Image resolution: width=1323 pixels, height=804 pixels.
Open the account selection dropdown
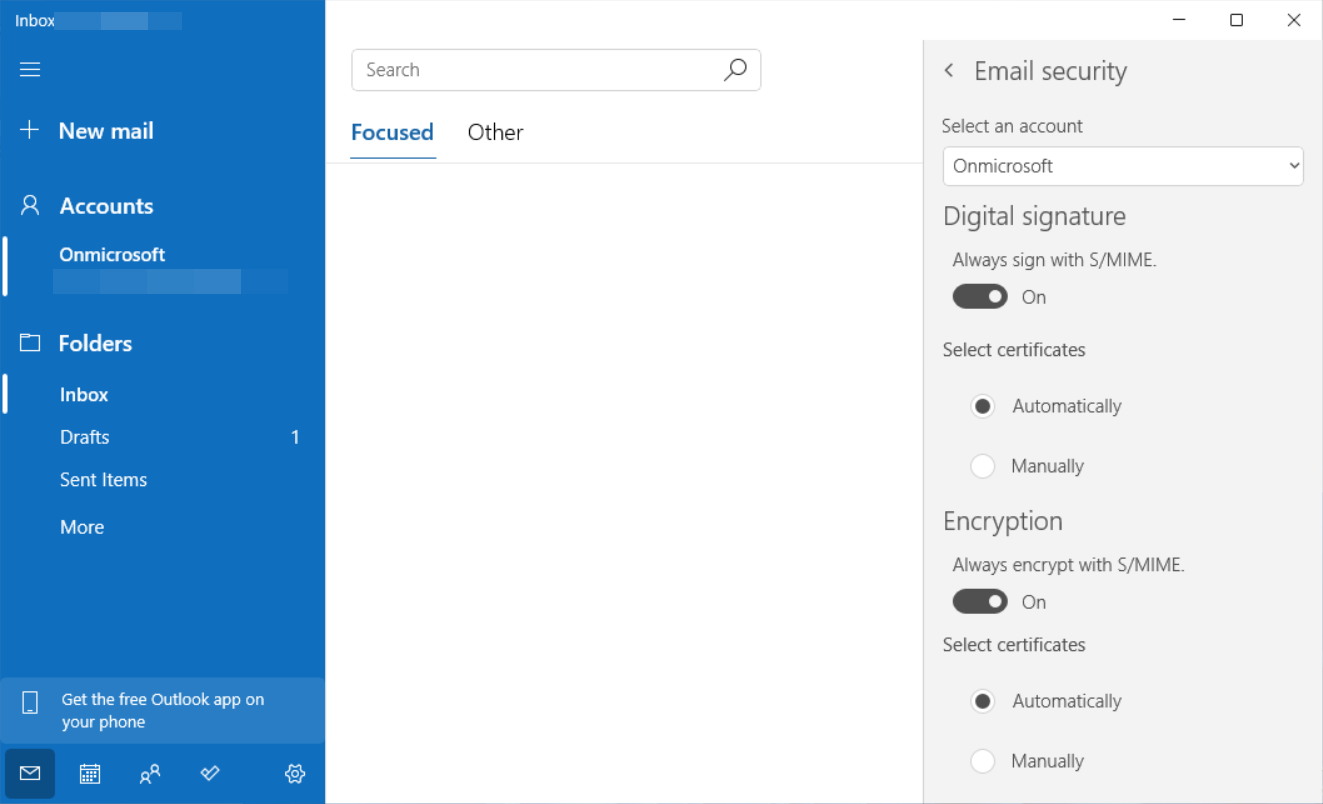[x=1122, y=166]
